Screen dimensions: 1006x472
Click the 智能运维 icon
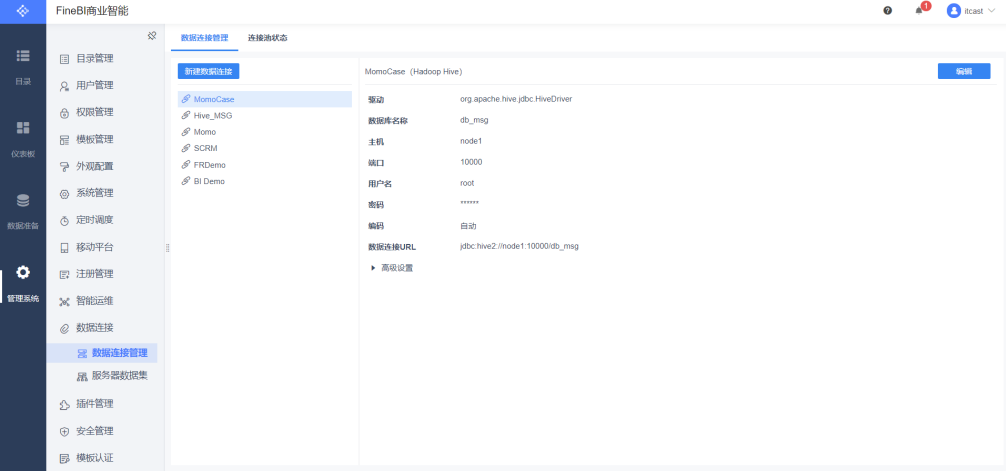coord(64,301)
